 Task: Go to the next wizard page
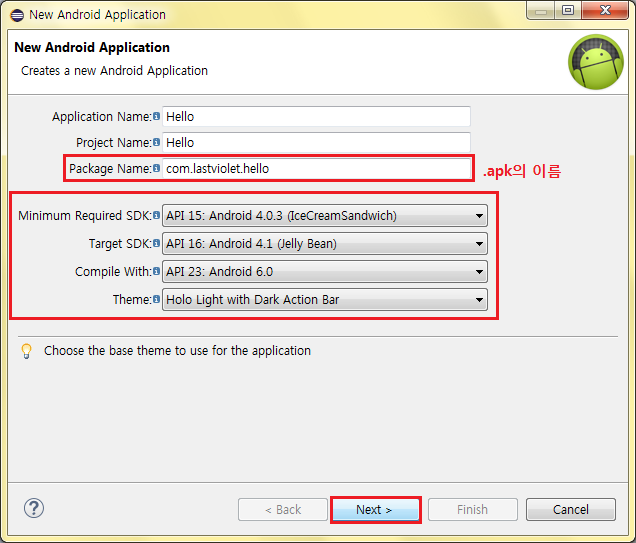coord(376,509)
